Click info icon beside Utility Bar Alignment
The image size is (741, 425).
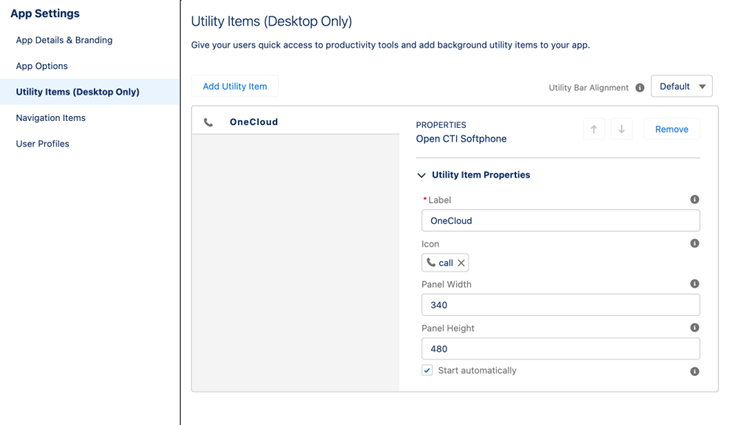[x=639, y=87]
